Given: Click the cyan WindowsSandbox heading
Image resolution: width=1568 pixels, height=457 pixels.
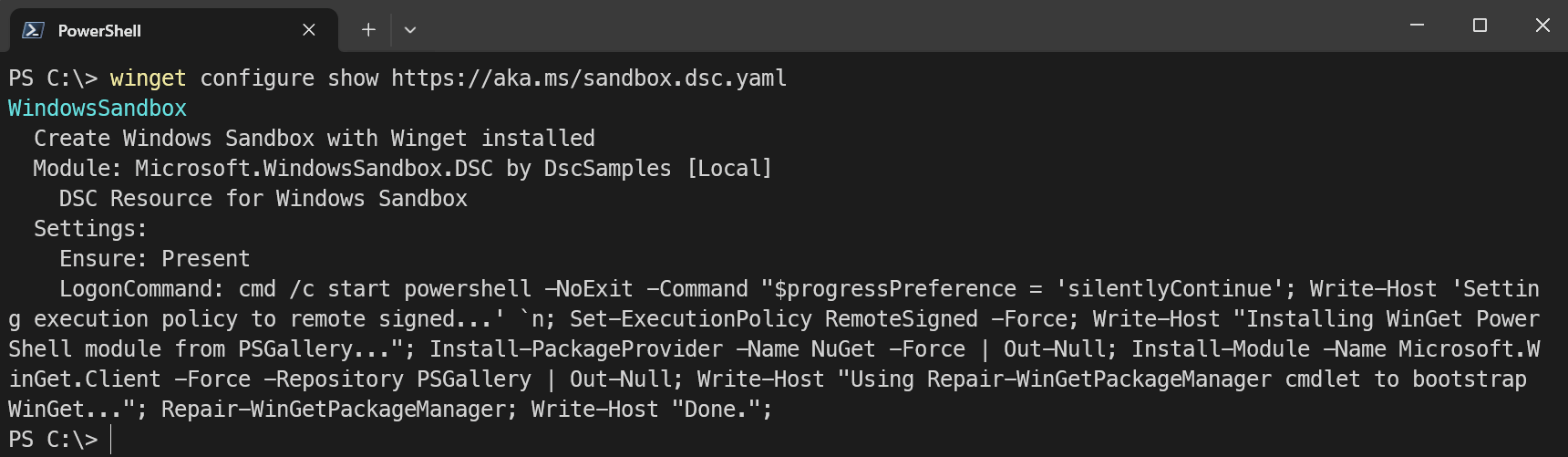Looking at the screenshot, I should [98, 109].
